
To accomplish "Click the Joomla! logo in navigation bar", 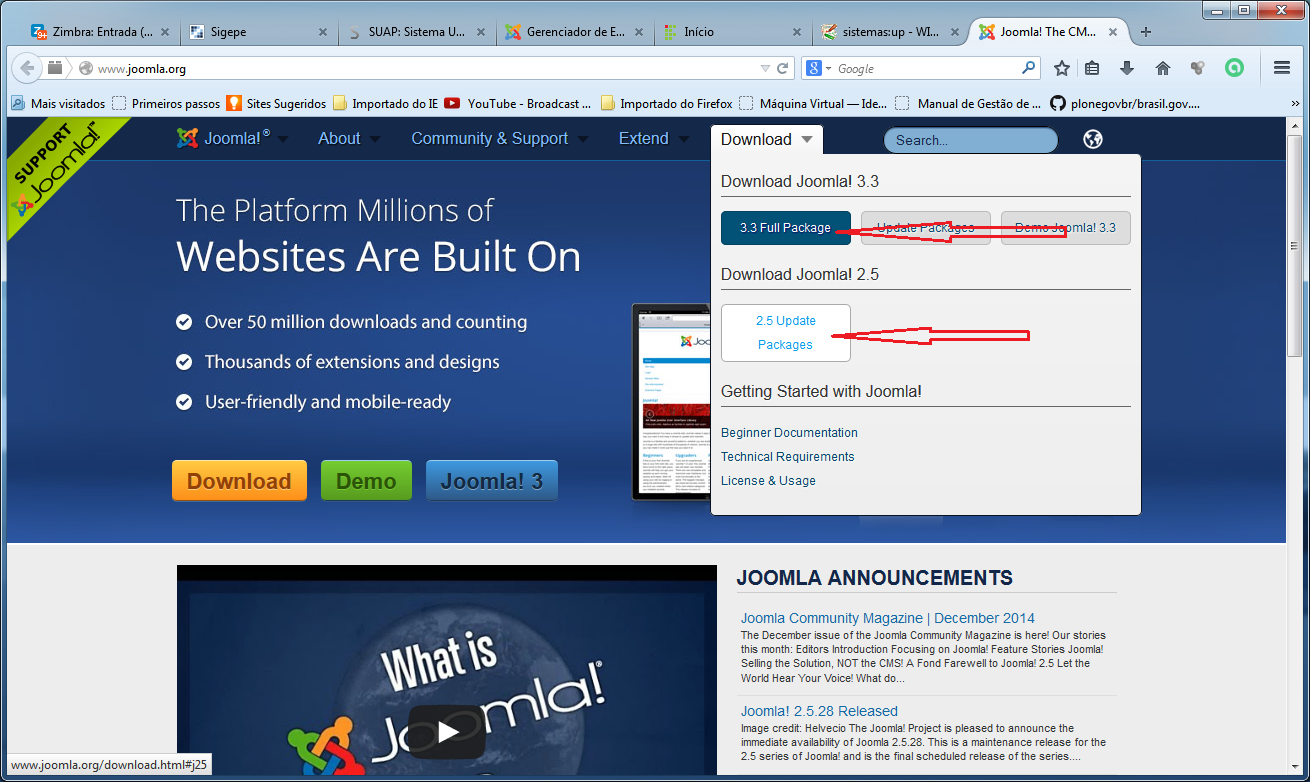I will [224, 139].
